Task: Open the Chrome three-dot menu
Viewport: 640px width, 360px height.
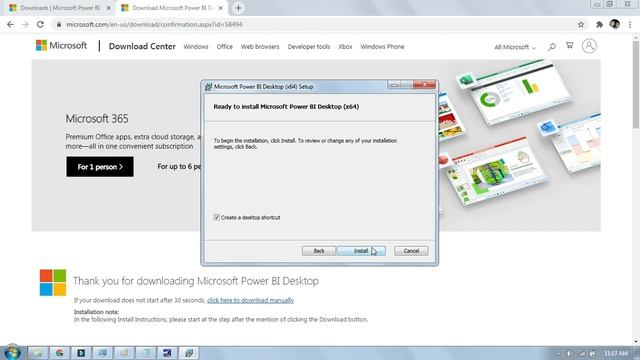Action: tap(630, 24)
